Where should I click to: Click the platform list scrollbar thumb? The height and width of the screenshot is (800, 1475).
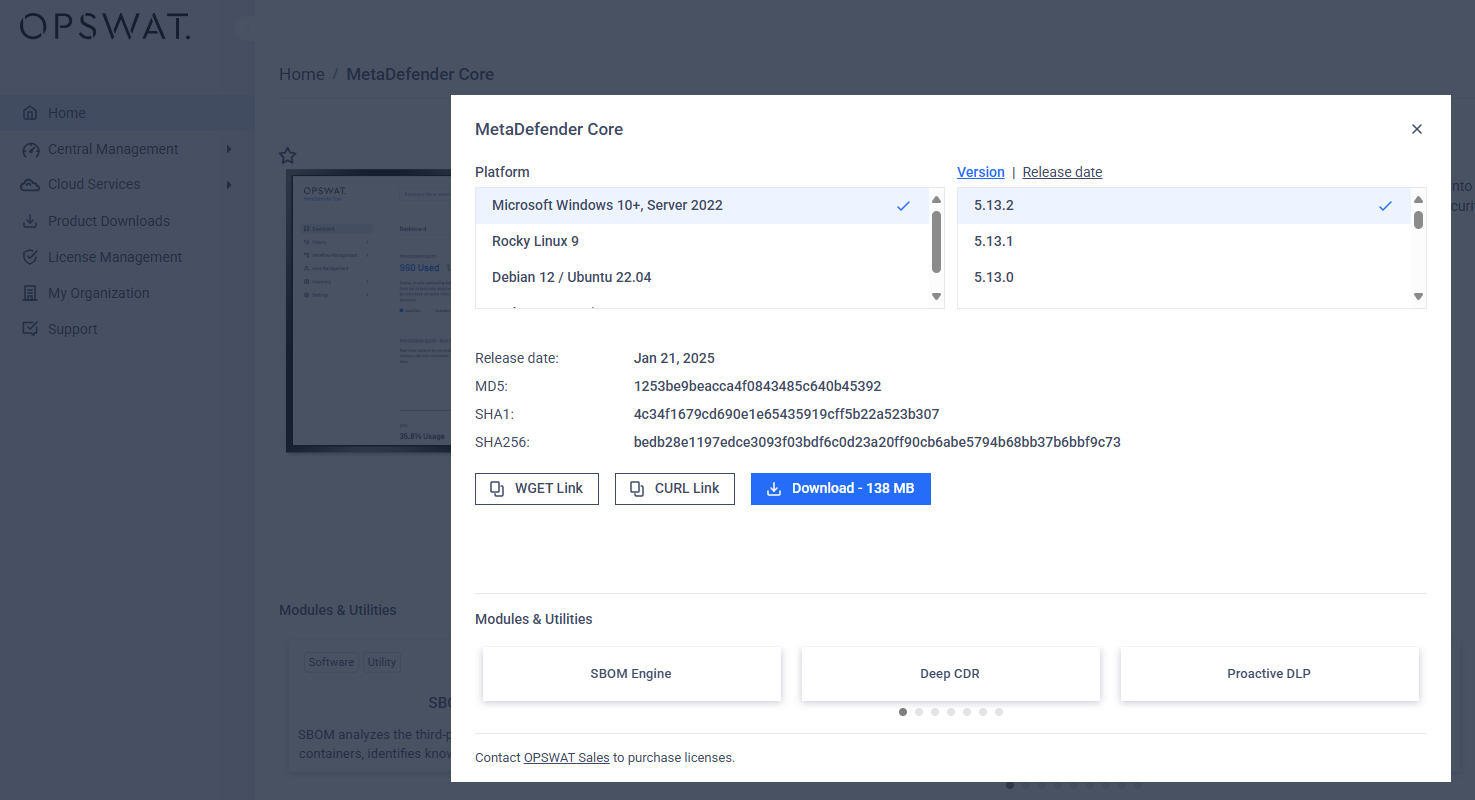click(937, 241)
